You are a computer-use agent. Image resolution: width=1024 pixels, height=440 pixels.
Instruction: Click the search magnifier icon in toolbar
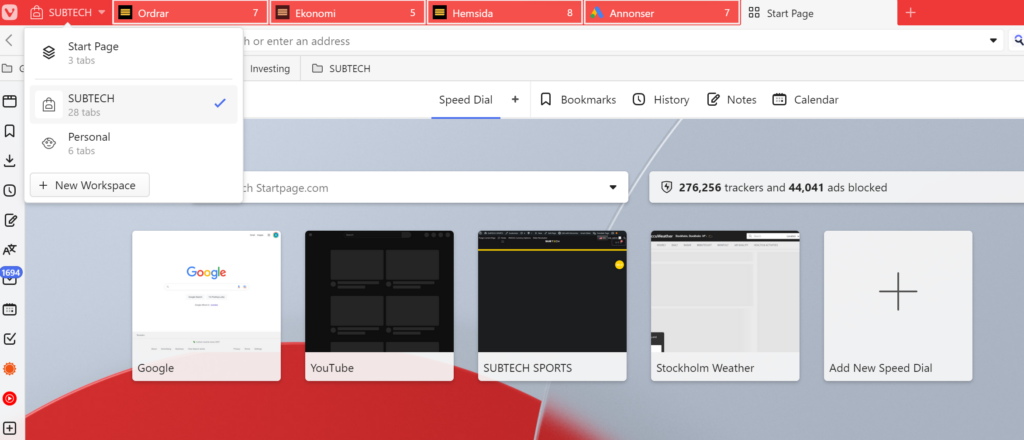pyautogui.click(x=1018, y=40)
